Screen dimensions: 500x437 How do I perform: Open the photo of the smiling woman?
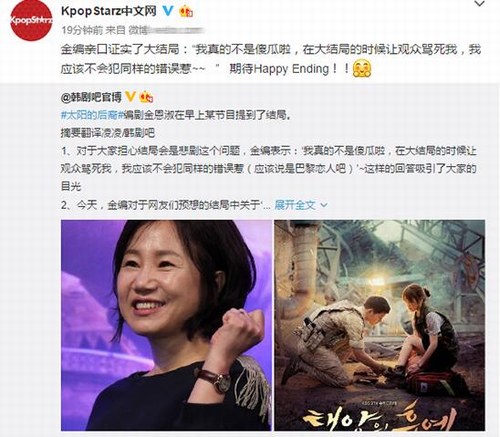(x=166, y=325)
